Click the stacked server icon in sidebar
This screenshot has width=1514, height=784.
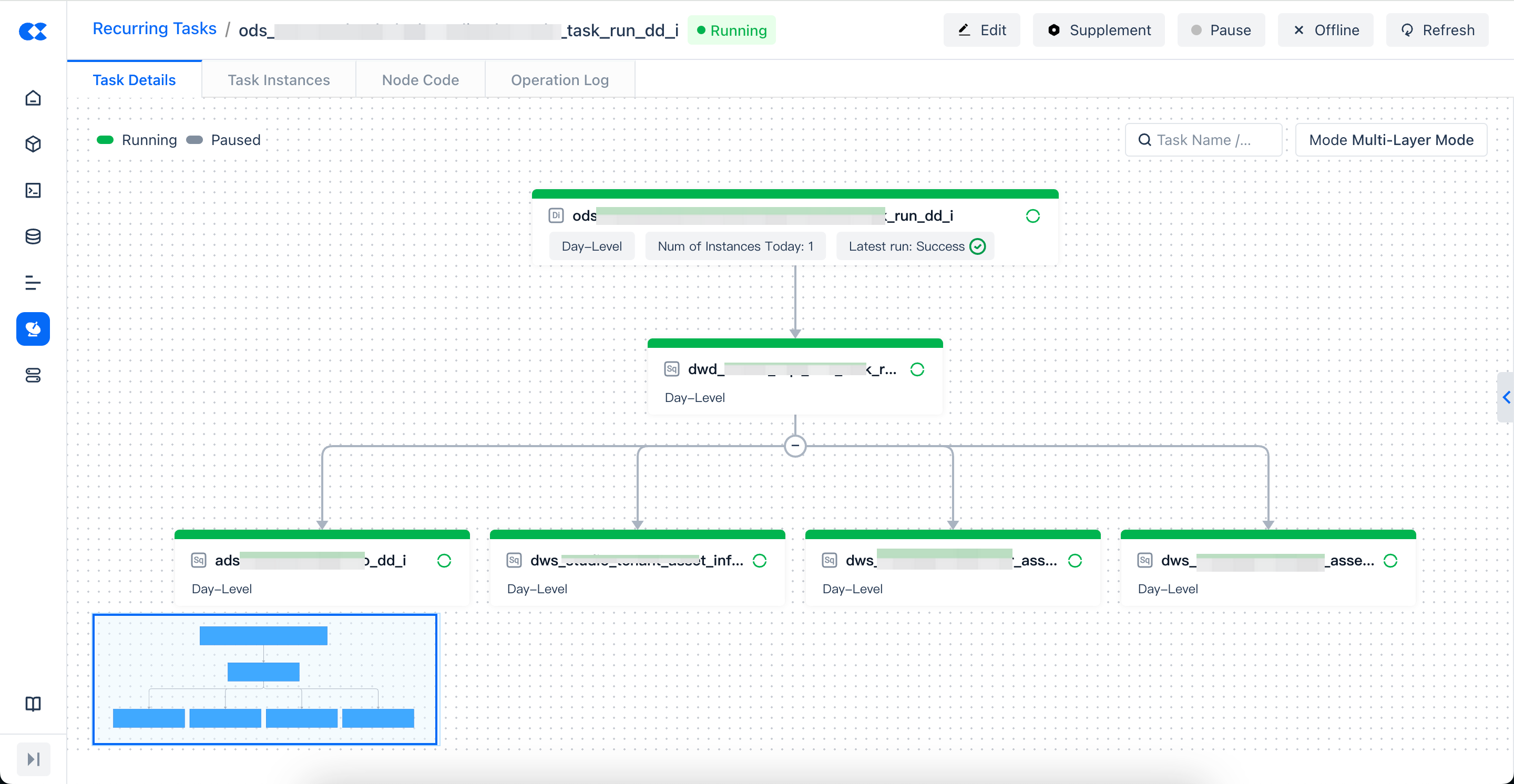point(33,375)
